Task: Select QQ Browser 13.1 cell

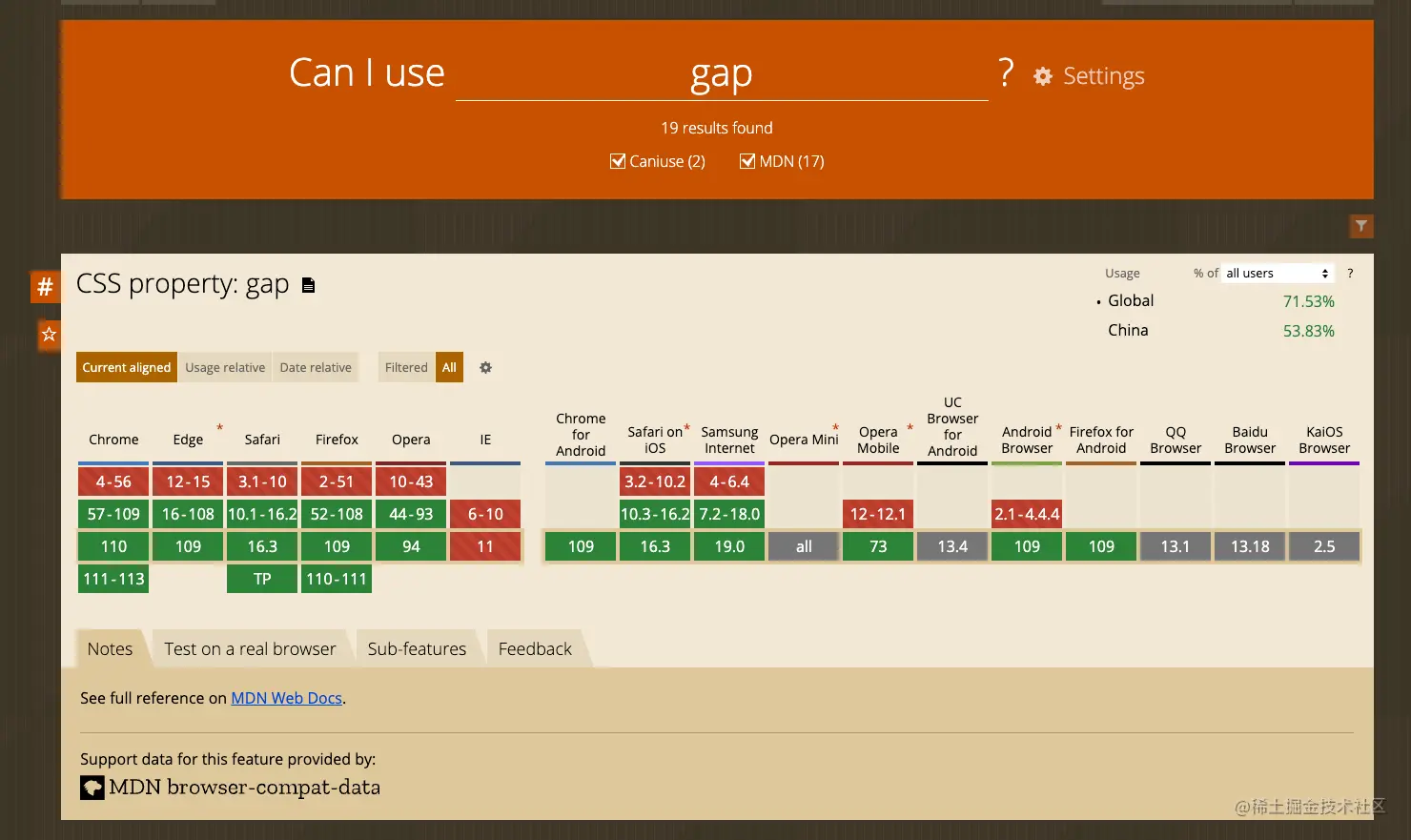Action: tap(1176, 546)
